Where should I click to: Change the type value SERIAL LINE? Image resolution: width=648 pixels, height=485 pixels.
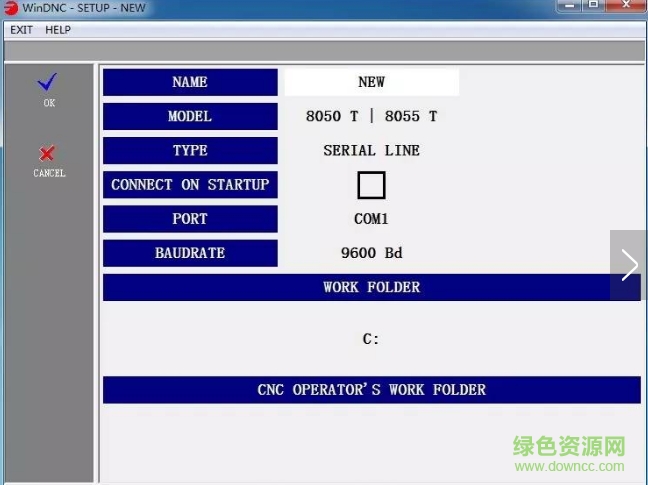371,150
